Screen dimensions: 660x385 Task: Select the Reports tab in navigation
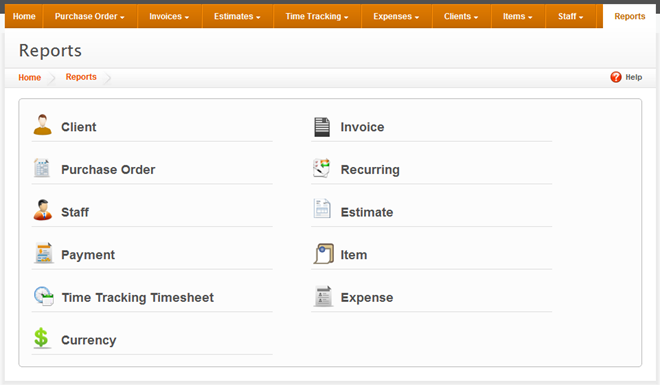click(x=629, y=16)
